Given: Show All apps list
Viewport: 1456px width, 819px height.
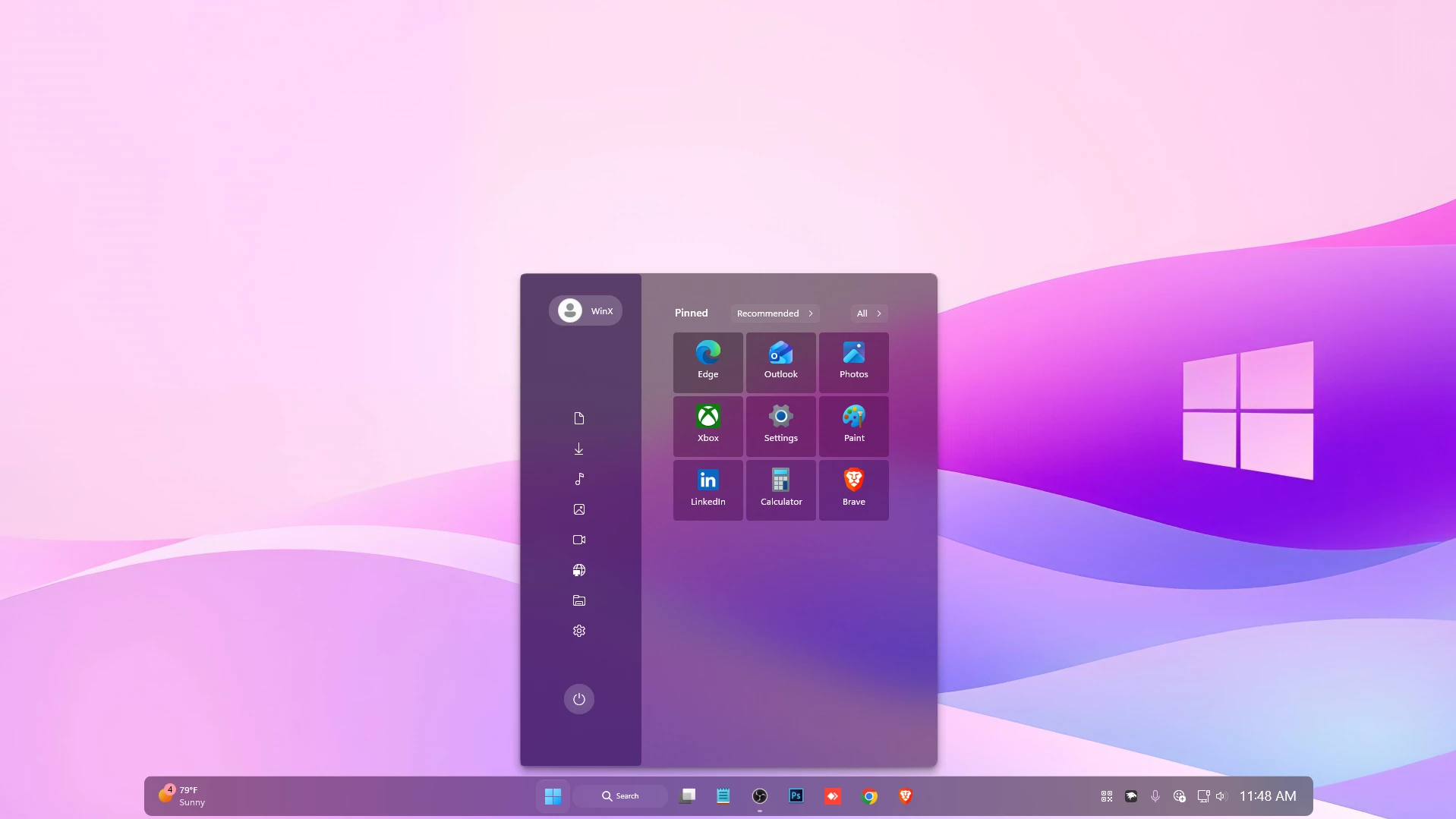Looking at the screenshot, I should pos(869,313).
